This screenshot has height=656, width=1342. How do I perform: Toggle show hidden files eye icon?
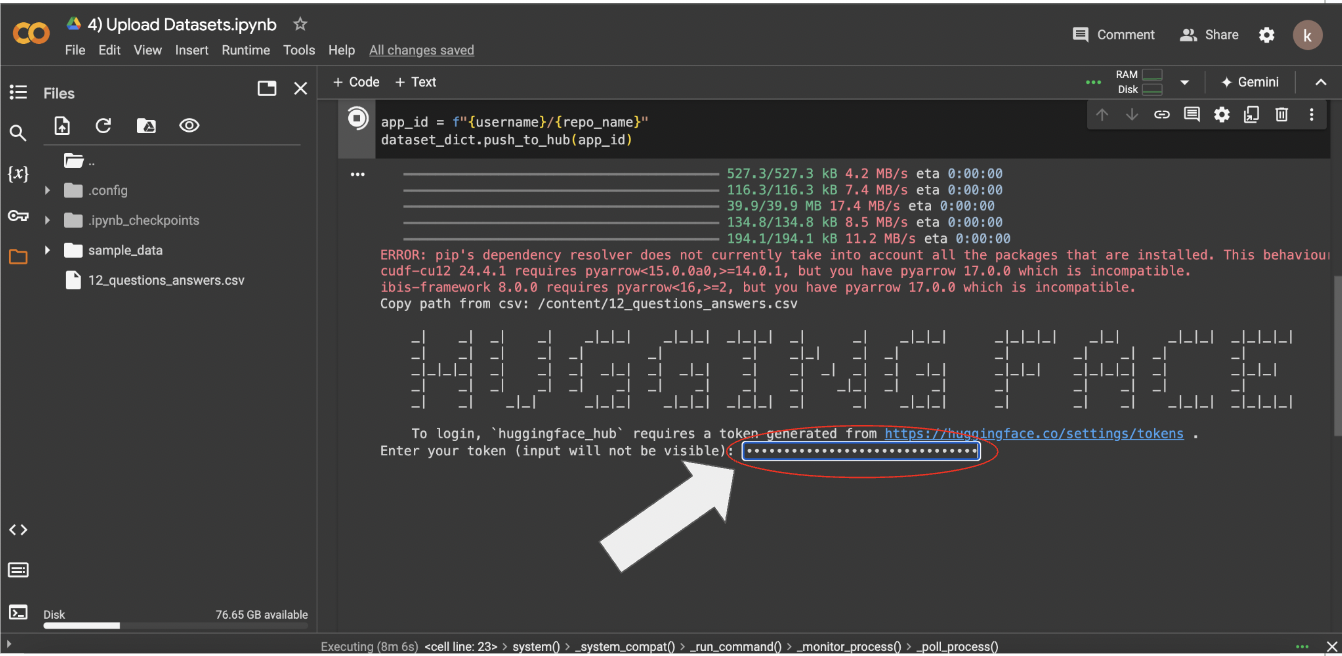(x=189, y=125)
